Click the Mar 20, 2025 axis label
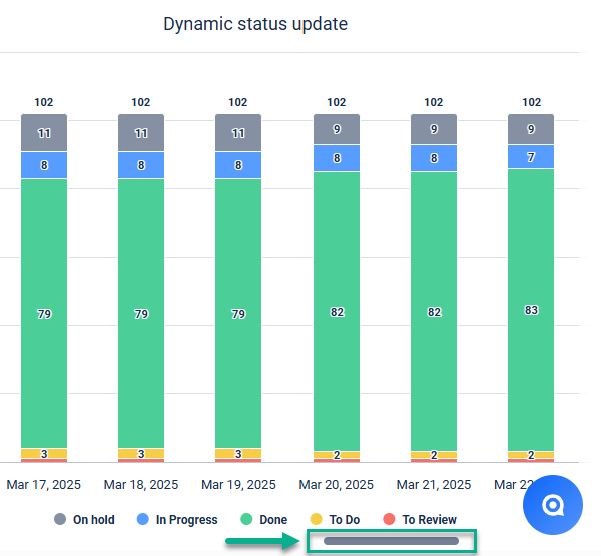Screen dimensions: 601x556 pyautogui.click(x=337, y=484)
